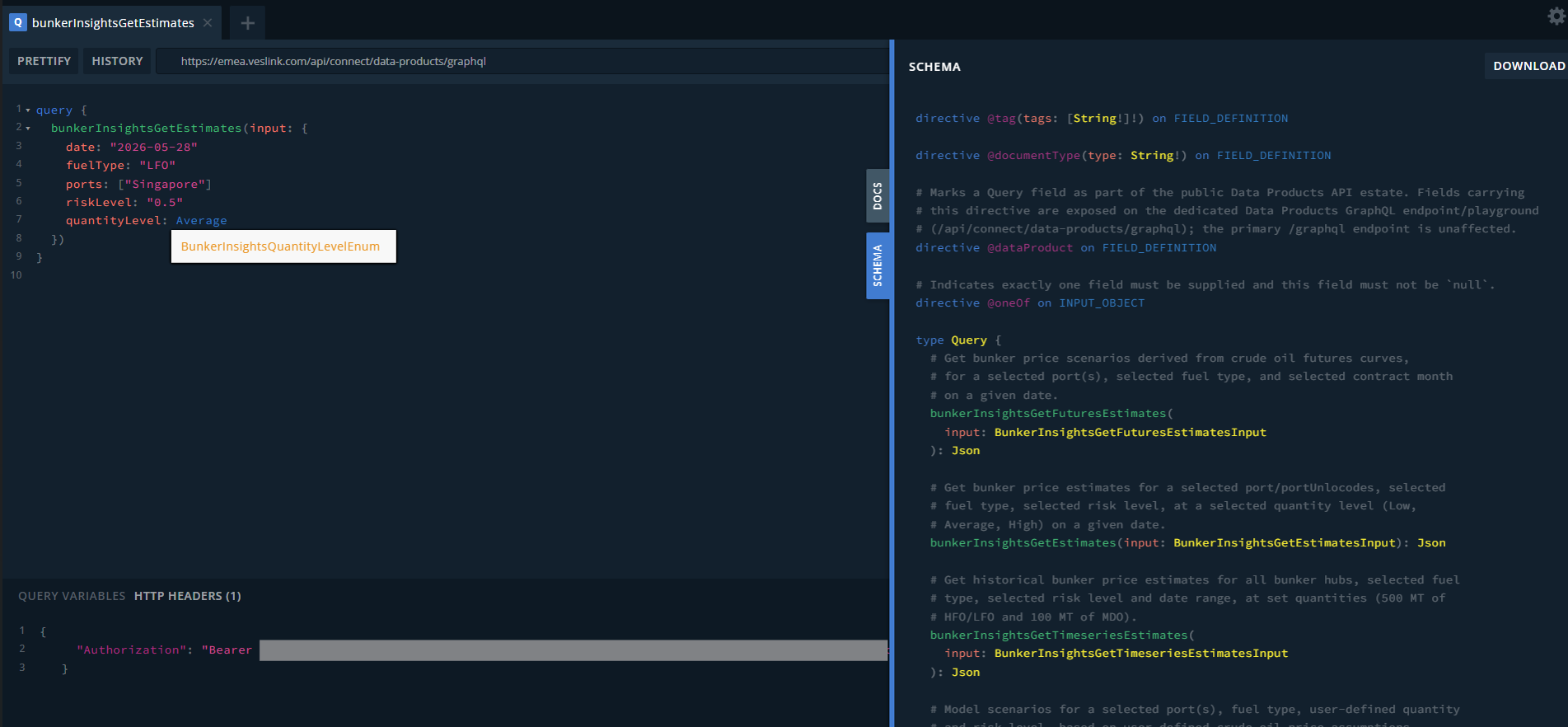Collapse the query block on line 1

point(28,110)
